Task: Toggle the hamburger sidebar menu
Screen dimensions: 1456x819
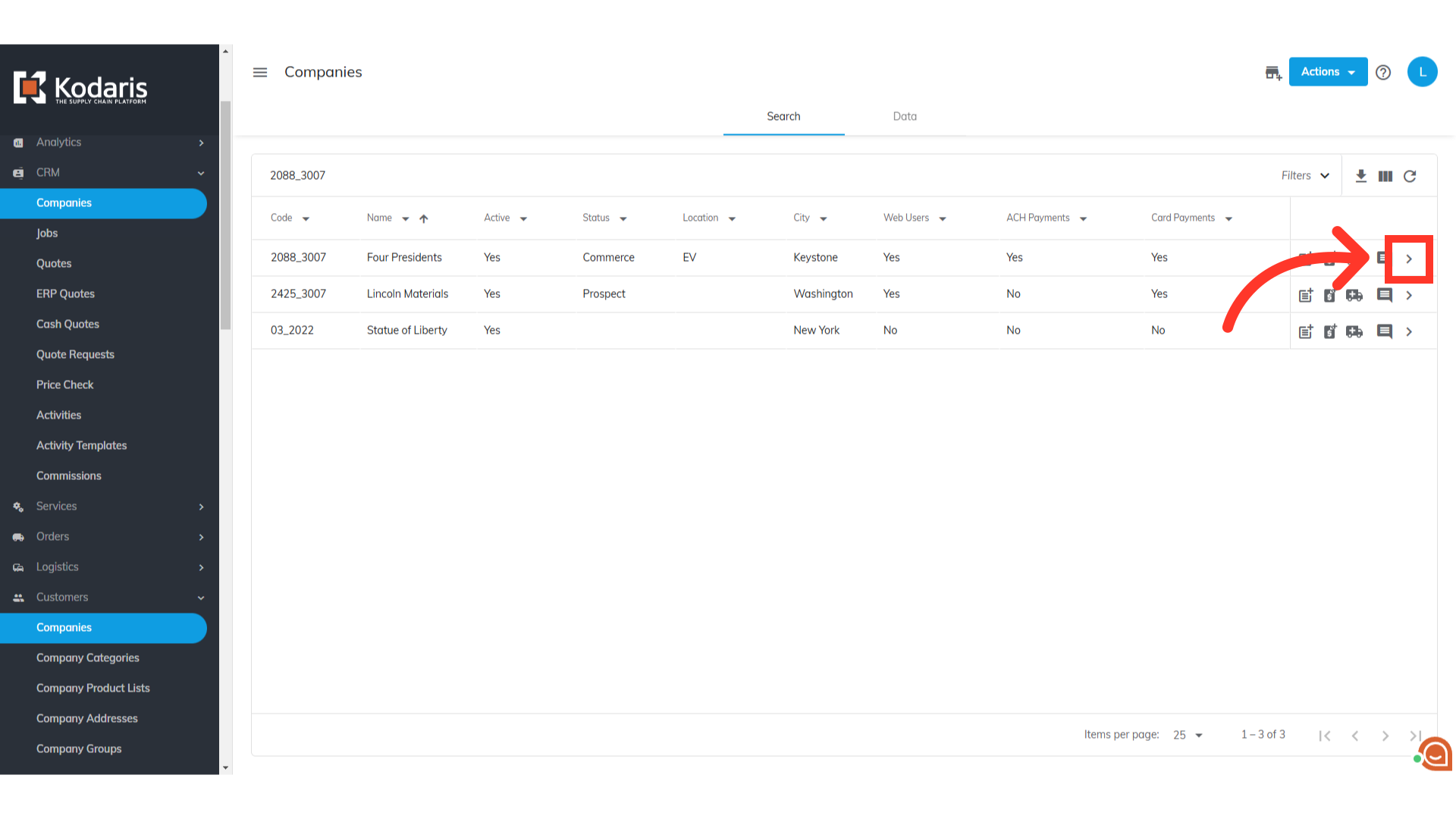Action: point(260,72)
